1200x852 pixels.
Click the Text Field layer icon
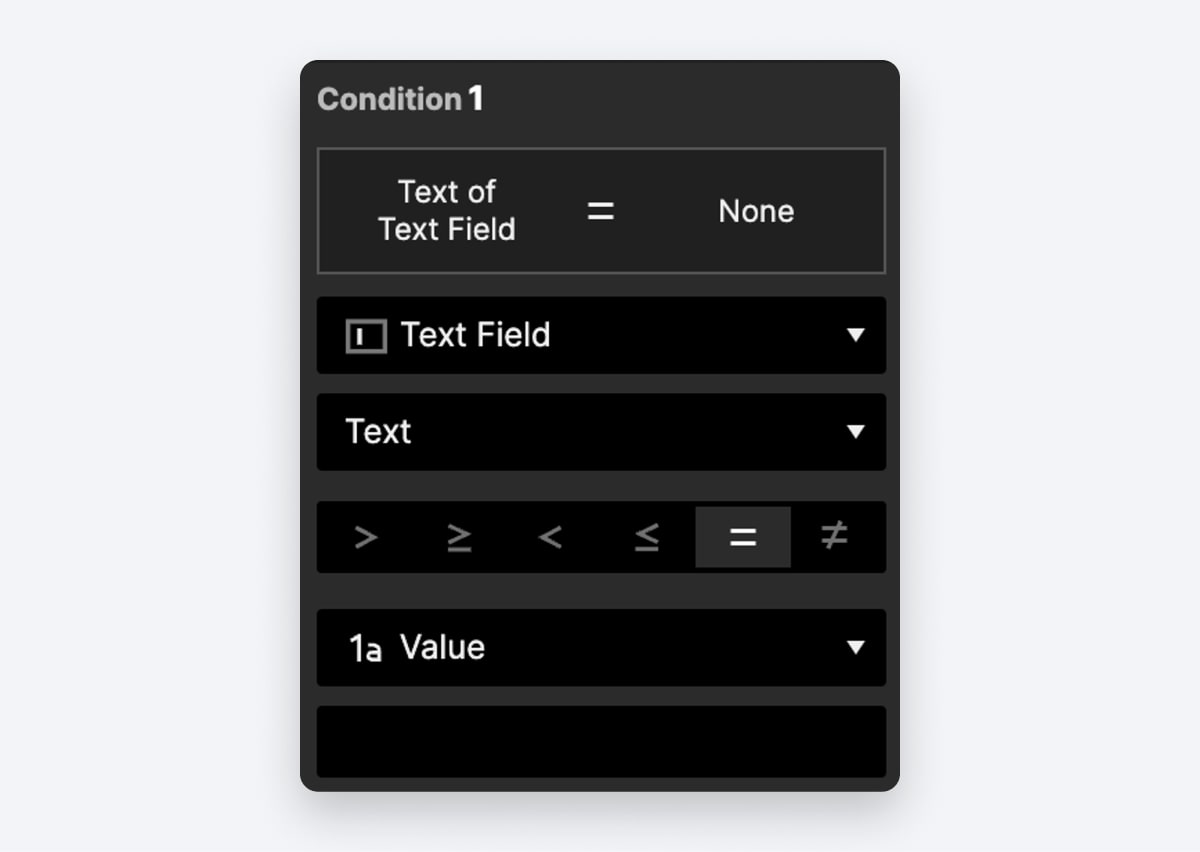366,335
